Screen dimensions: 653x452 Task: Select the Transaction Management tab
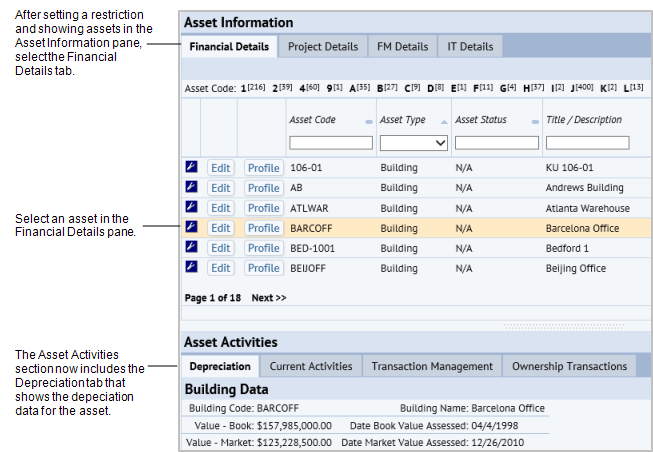(431, 366)
